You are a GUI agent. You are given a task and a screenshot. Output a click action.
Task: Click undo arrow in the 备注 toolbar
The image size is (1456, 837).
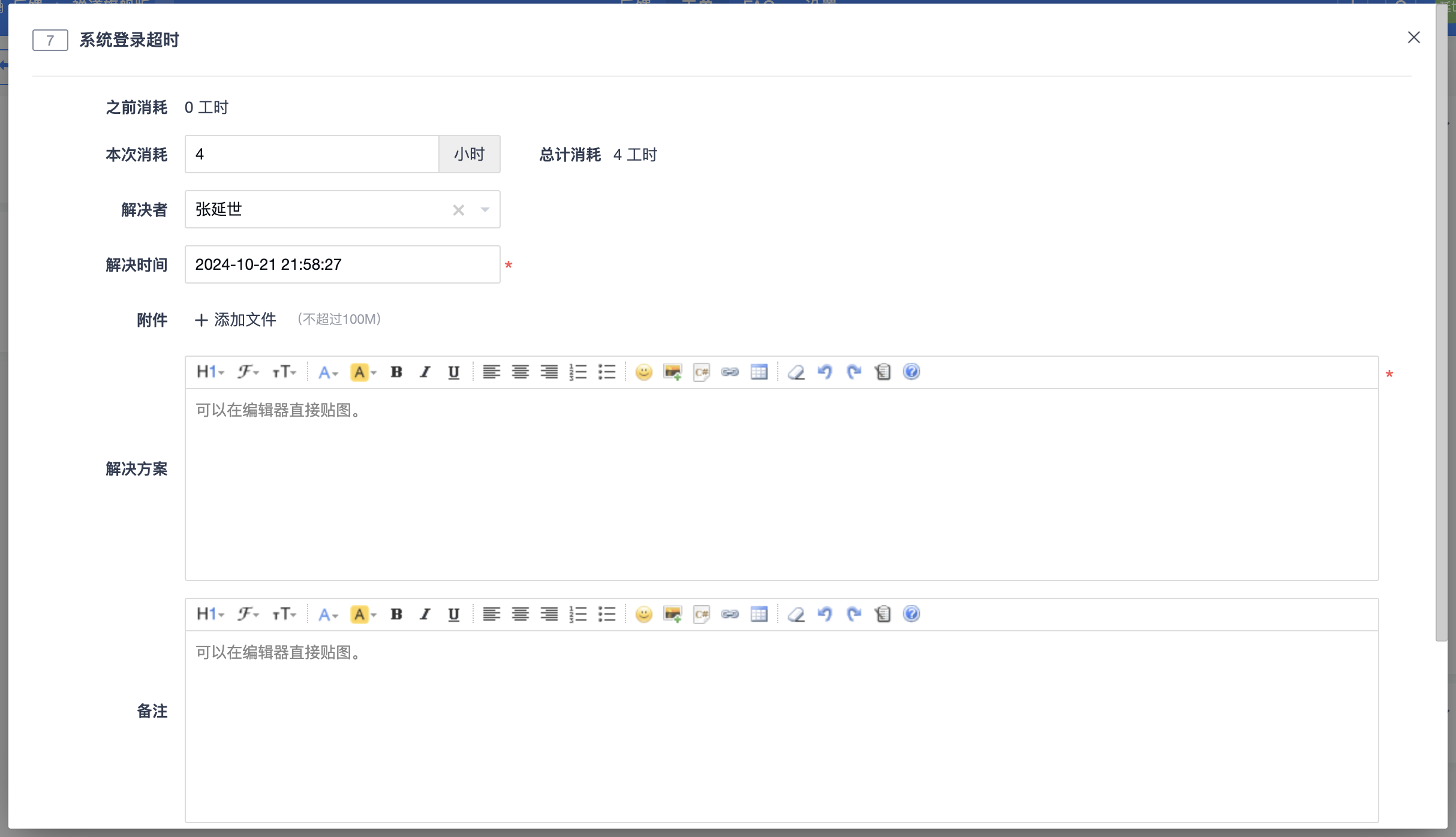pyautogui.click(x=825, y=615)
